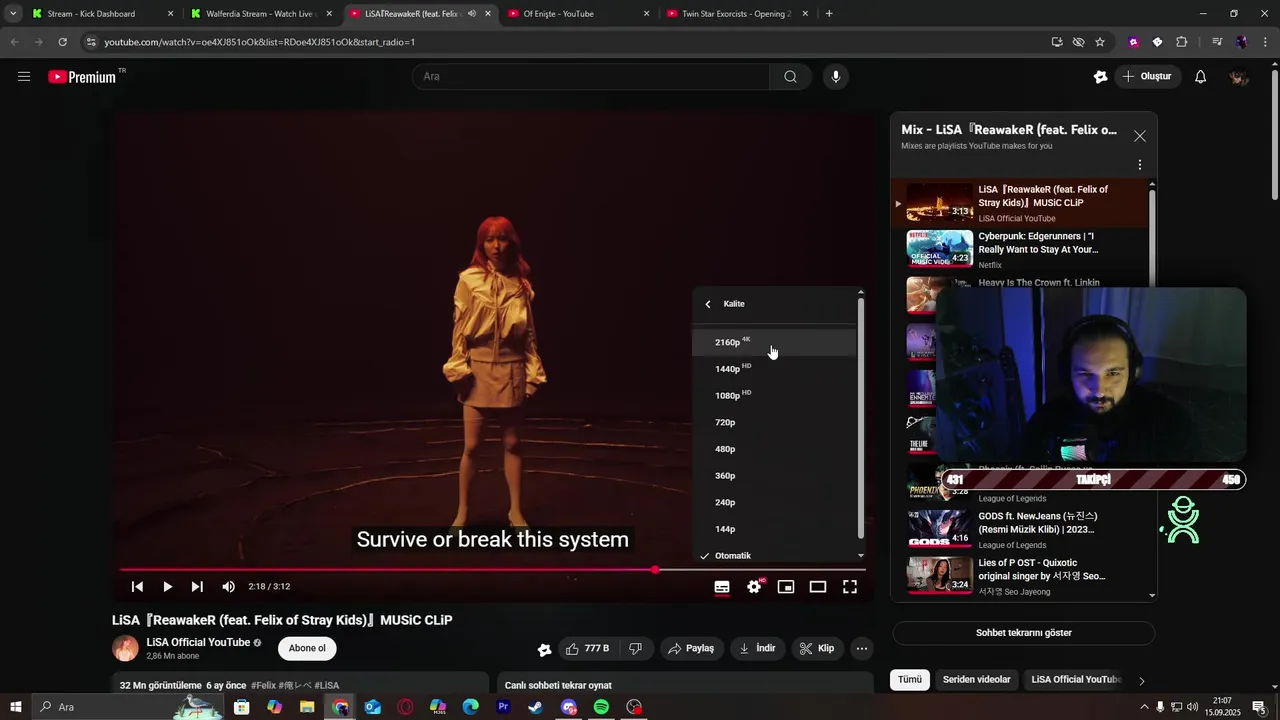Viewport: 1280px width, 720px height.
Task: Open Lies of P OST Quixotic video
Action: (x=1020, y=576)
